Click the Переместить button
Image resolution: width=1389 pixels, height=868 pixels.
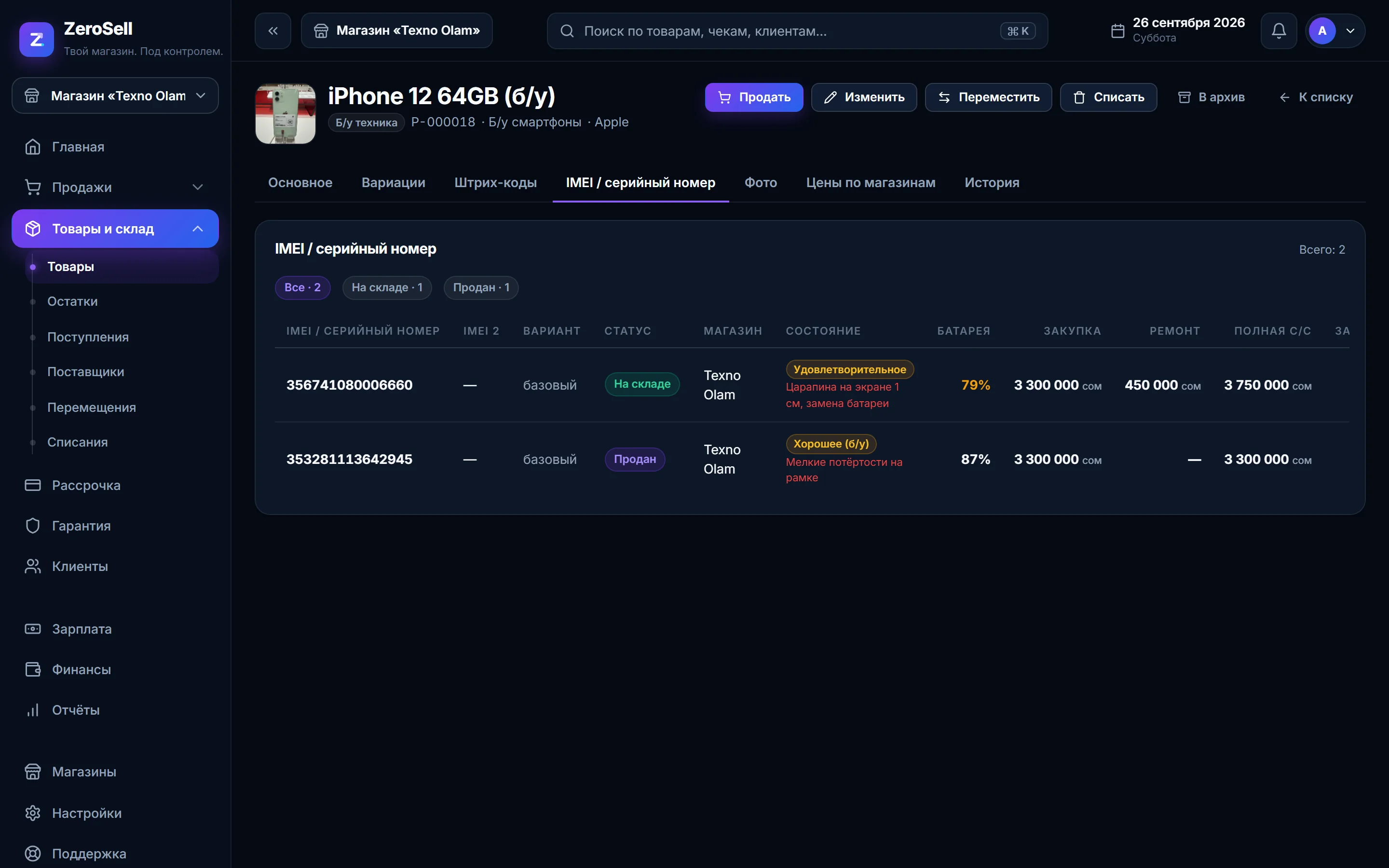pos(988,97)
